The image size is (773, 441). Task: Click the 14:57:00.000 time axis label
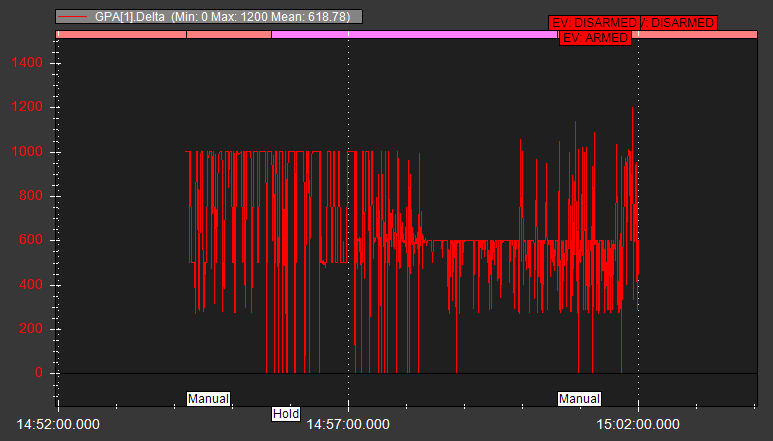pos(348,424)
